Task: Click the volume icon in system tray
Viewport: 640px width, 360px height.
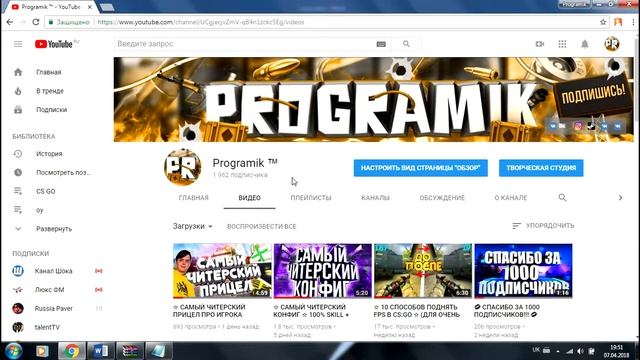Action: (580, 351)
